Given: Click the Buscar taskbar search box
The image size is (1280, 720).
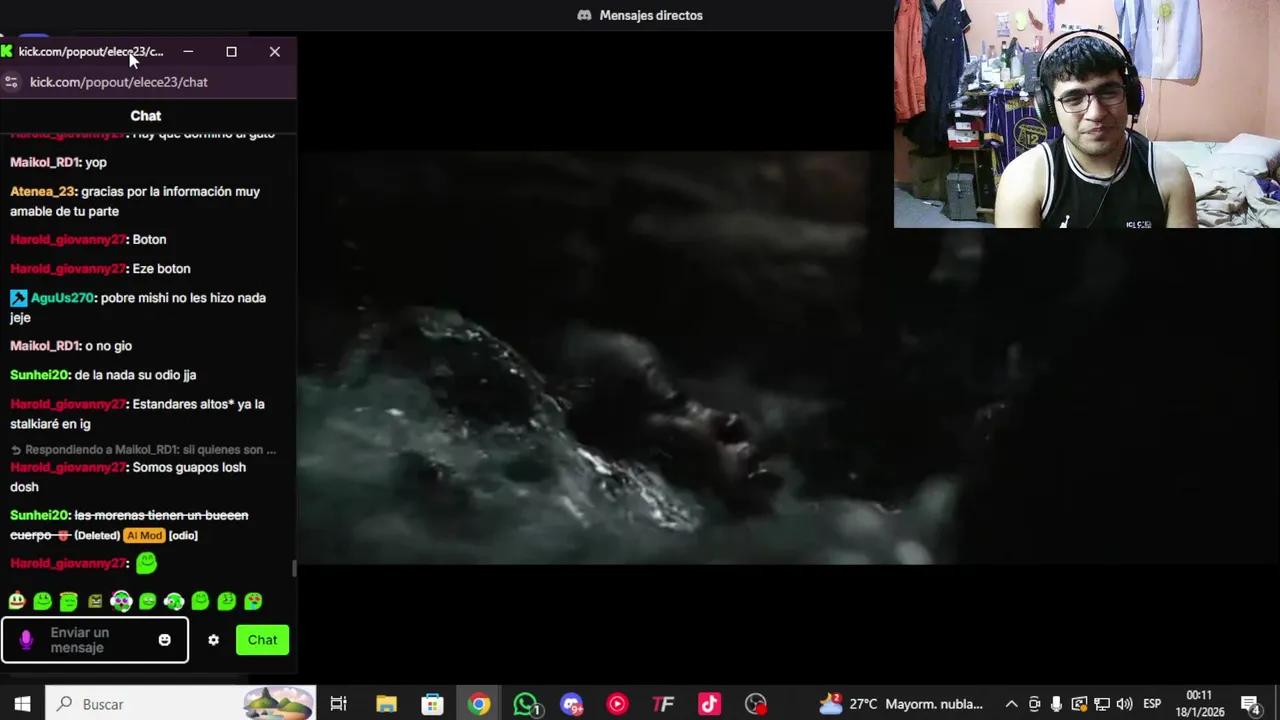Looking at the screenshot, I should (180, 704).
